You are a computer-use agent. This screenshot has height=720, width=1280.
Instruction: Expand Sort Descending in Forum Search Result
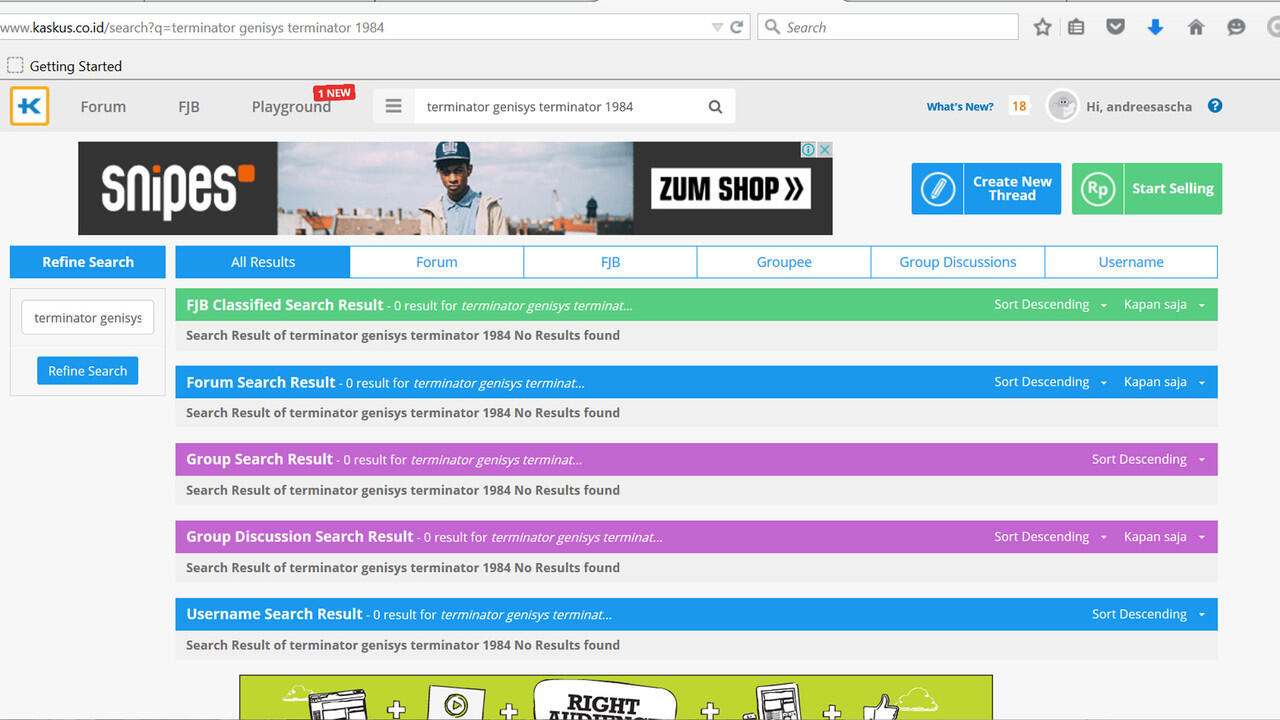1050,382
